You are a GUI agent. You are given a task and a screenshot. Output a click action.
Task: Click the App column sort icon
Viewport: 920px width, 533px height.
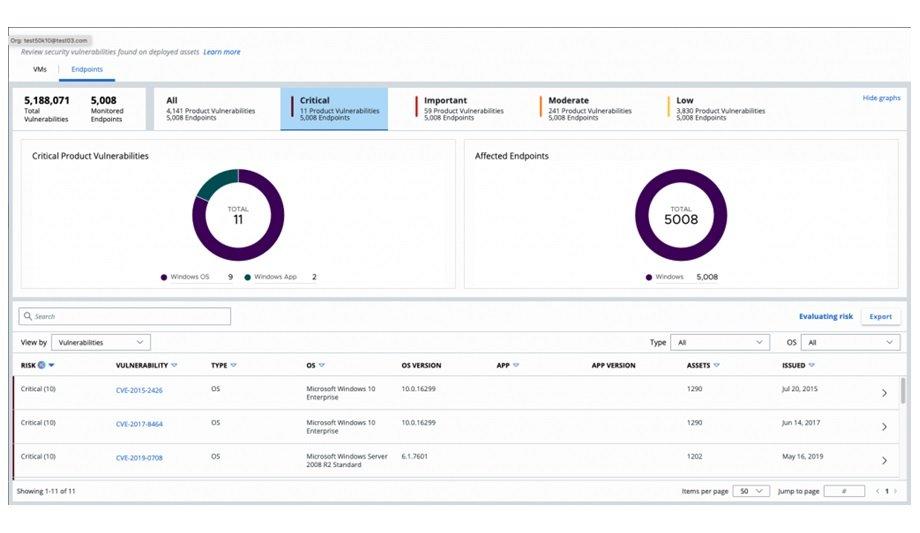[515, 366]
